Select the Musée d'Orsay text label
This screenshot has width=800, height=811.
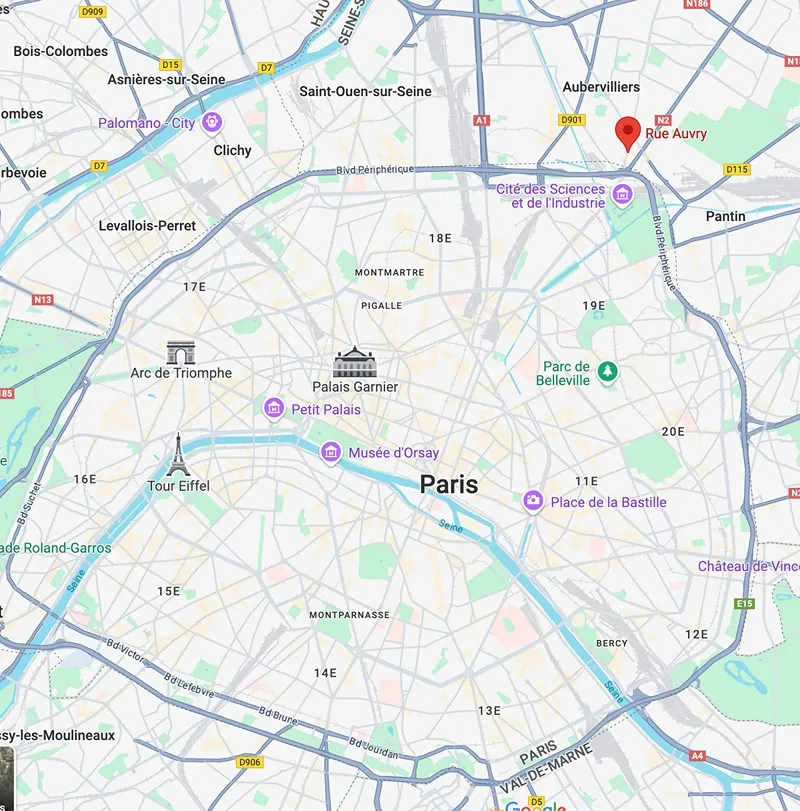point(394,453)
